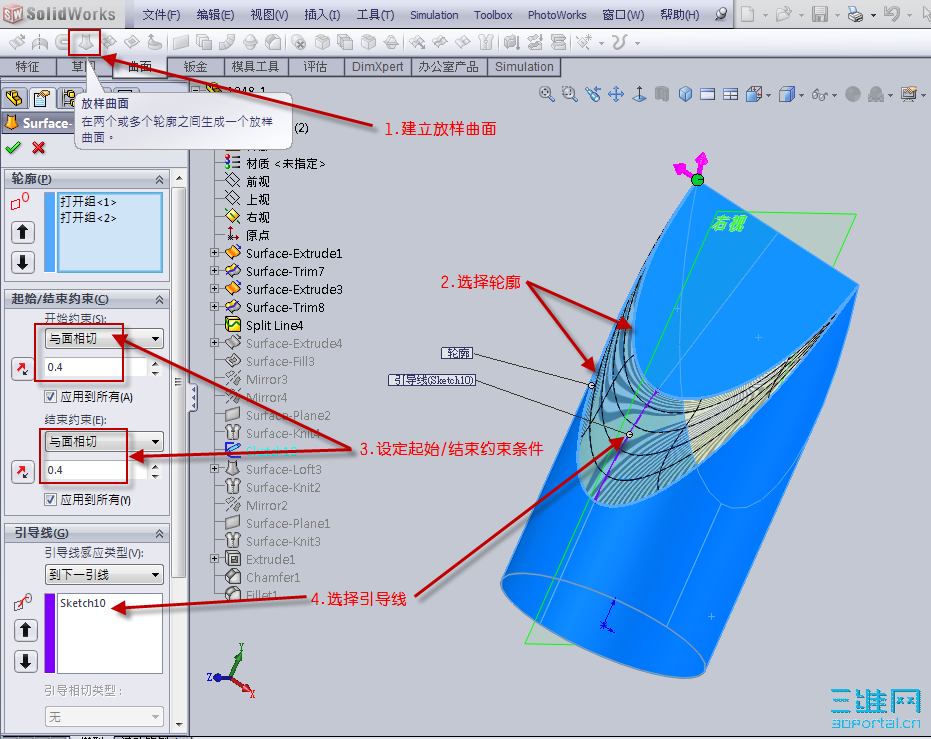Screen dimensions: 931x739
Task: Increase start tangent length with stepper
Action: click(x=155, y=363)
